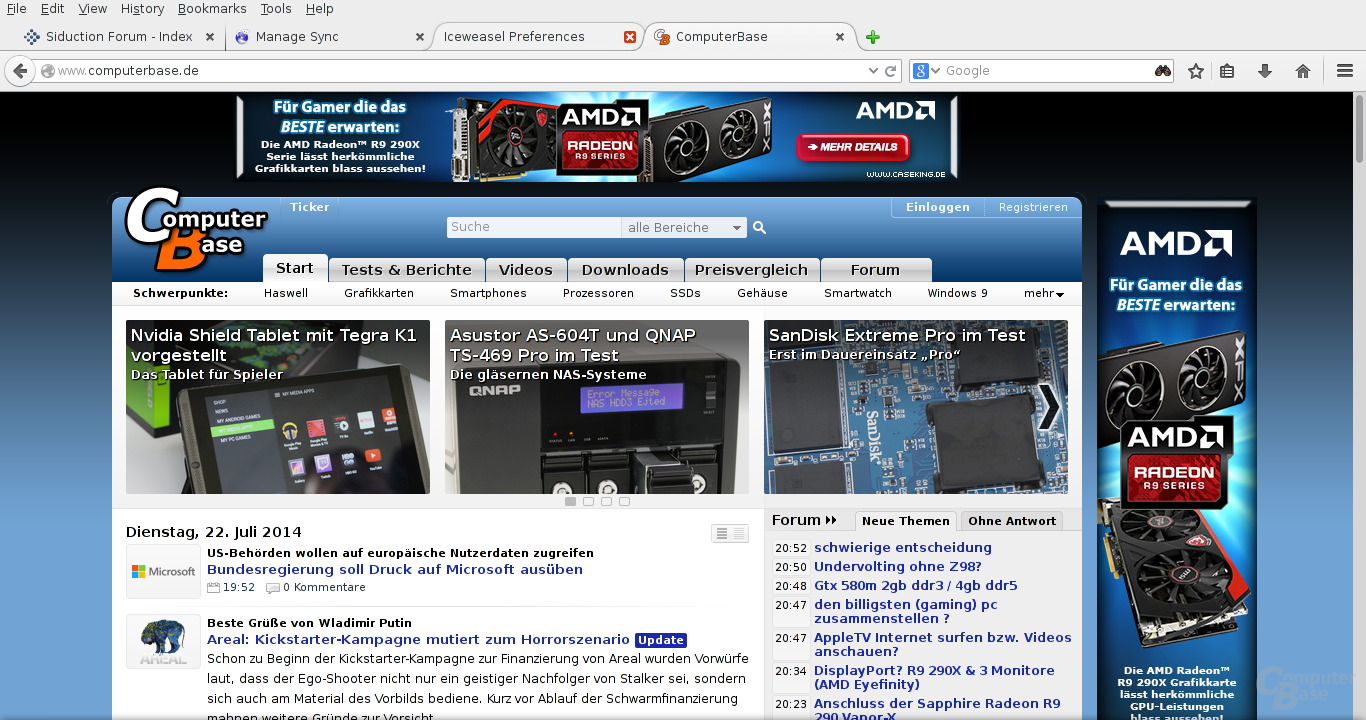Select the 'Ohne Antwort' forum tab
Screen dimensions: 1366x720
(x=1012, y=521)
